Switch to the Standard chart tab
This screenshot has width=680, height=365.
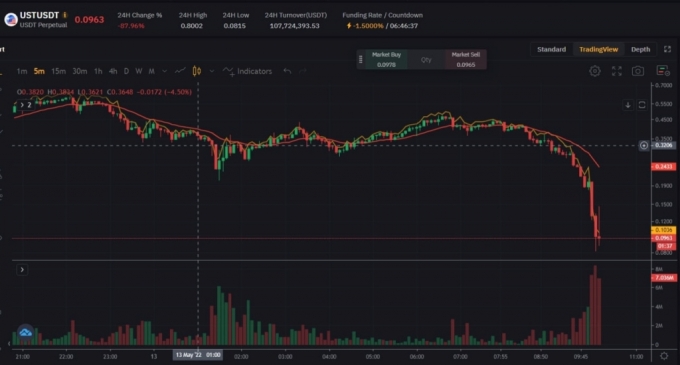click(x=552, y=49)
